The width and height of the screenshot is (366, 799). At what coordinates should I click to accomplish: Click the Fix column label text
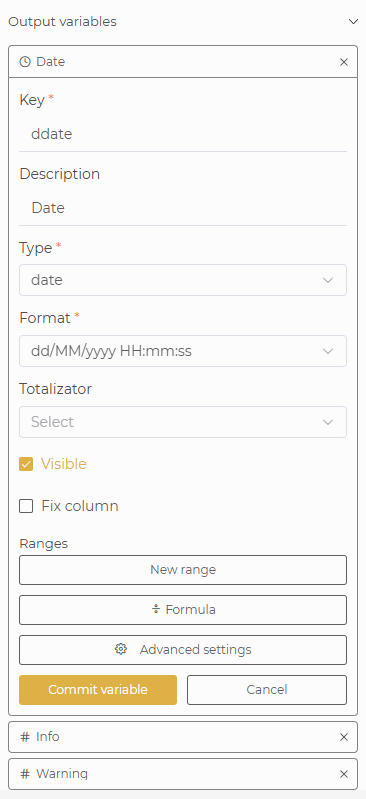(x=80, y=506)
